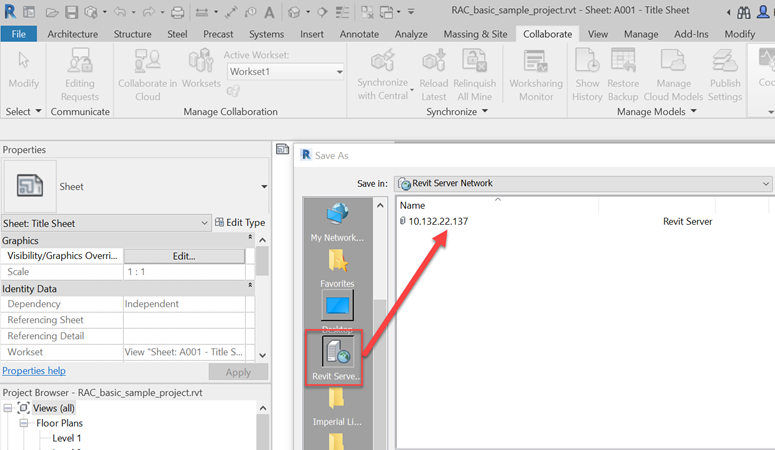Click the Save floppy disk icon

click(72, 12)
